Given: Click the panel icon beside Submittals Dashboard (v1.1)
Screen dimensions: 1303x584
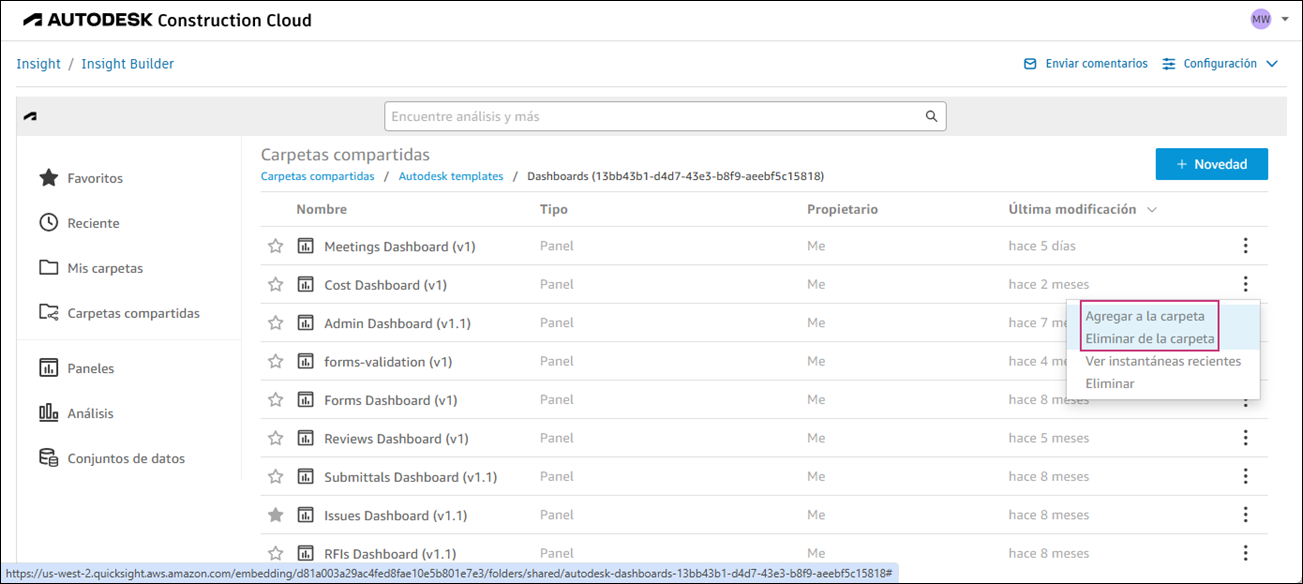Looking at the screenshot, I should (x=306, y=477).
